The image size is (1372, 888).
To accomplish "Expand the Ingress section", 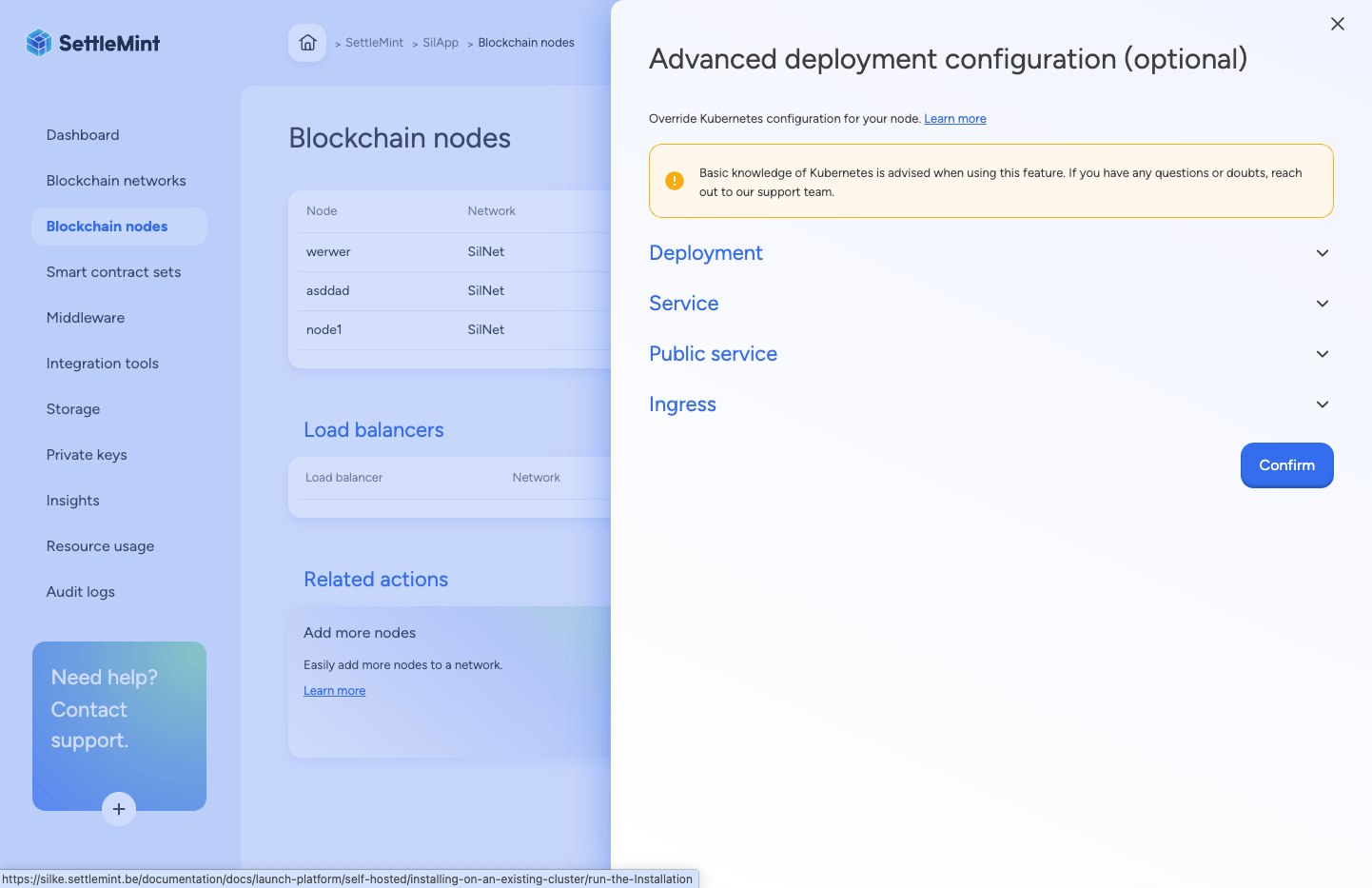I will click(x=682, y=405).
